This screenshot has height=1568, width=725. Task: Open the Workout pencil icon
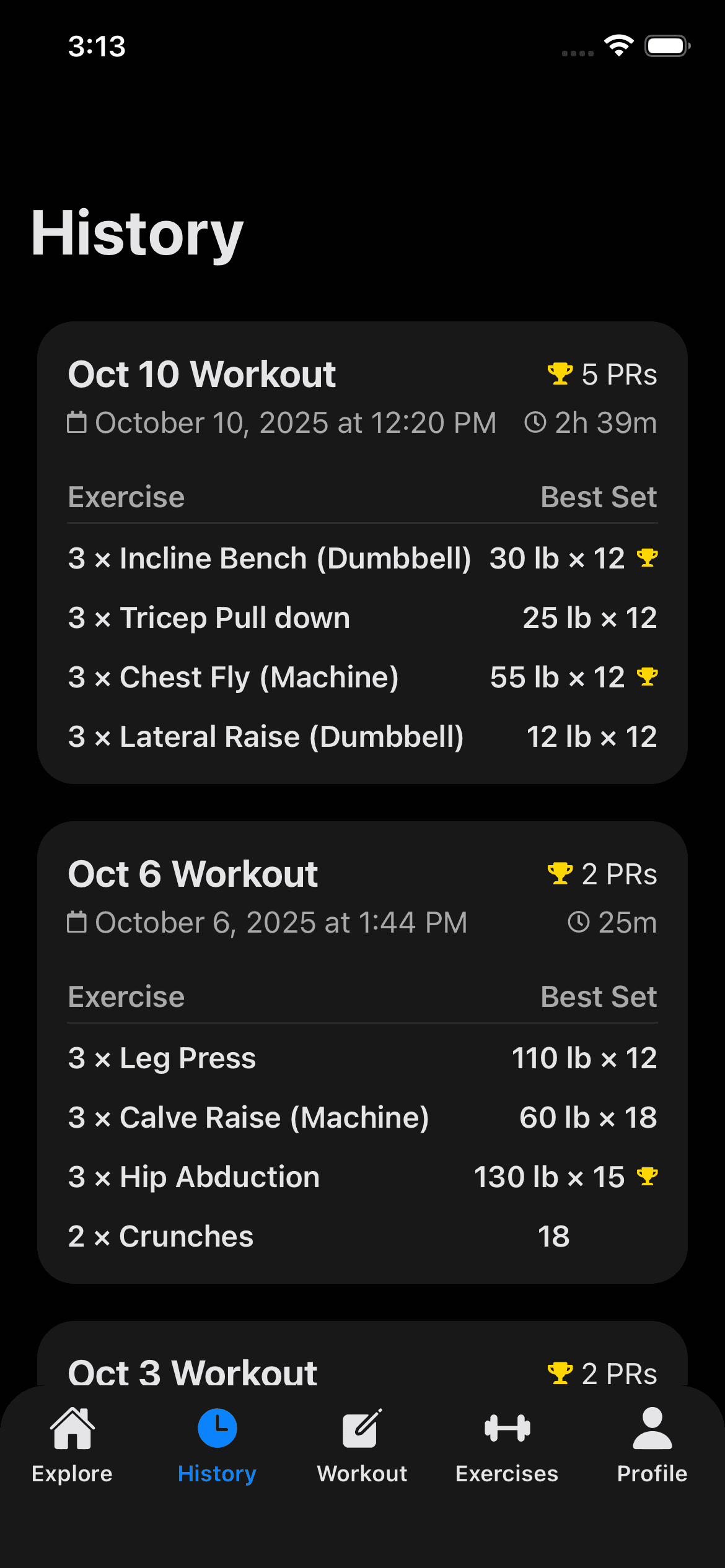(362, 1428)
